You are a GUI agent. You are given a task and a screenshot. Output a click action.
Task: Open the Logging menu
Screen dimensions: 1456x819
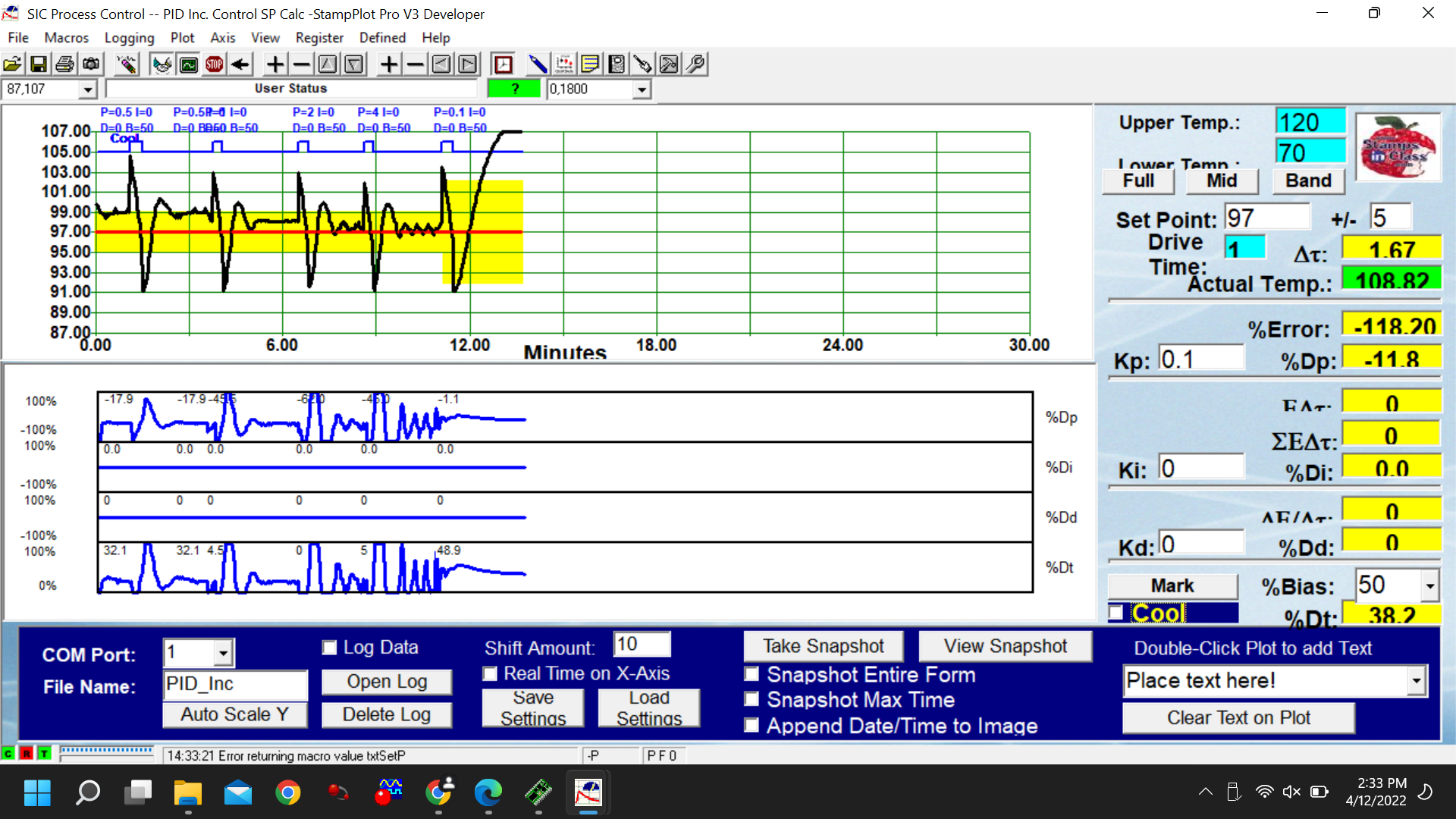pos(129,37)
